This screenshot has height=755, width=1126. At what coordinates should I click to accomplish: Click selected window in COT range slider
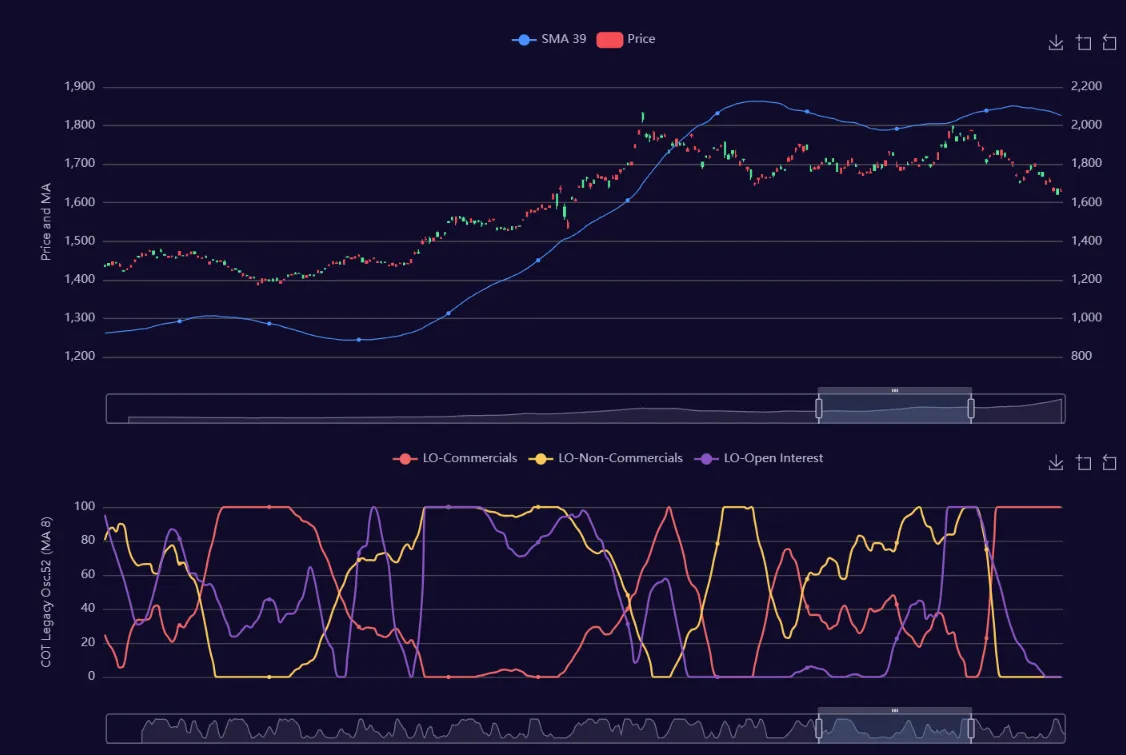pyautogui.click(x=895, y=728)
